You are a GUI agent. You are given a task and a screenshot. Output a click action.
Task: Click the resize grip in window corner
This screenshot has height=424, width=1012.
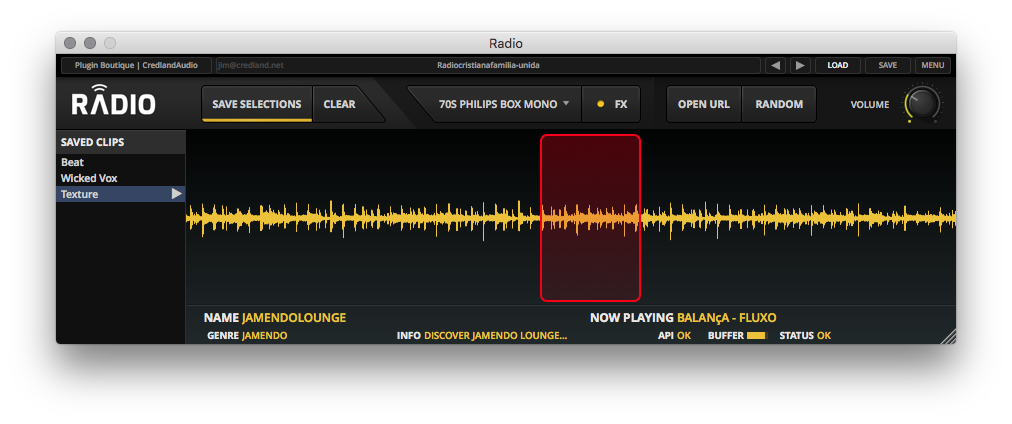[948, 336]
